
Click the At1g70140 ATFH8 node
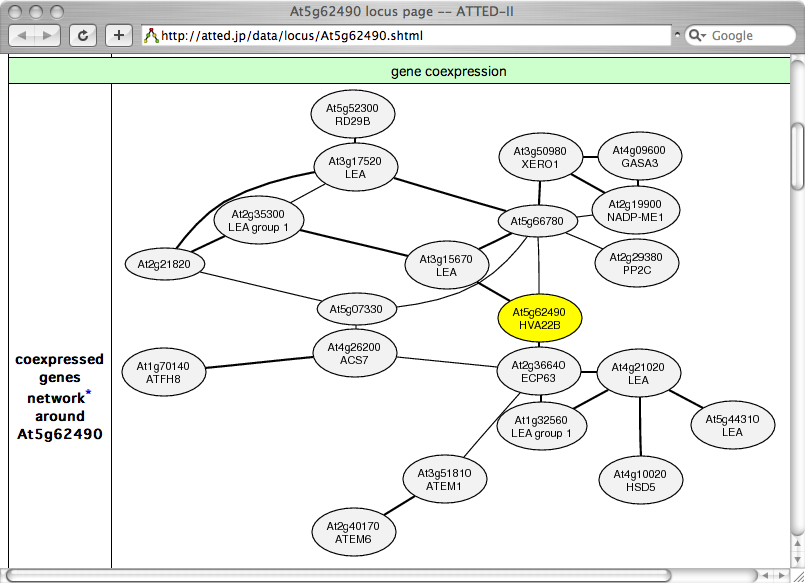(162, 372)
